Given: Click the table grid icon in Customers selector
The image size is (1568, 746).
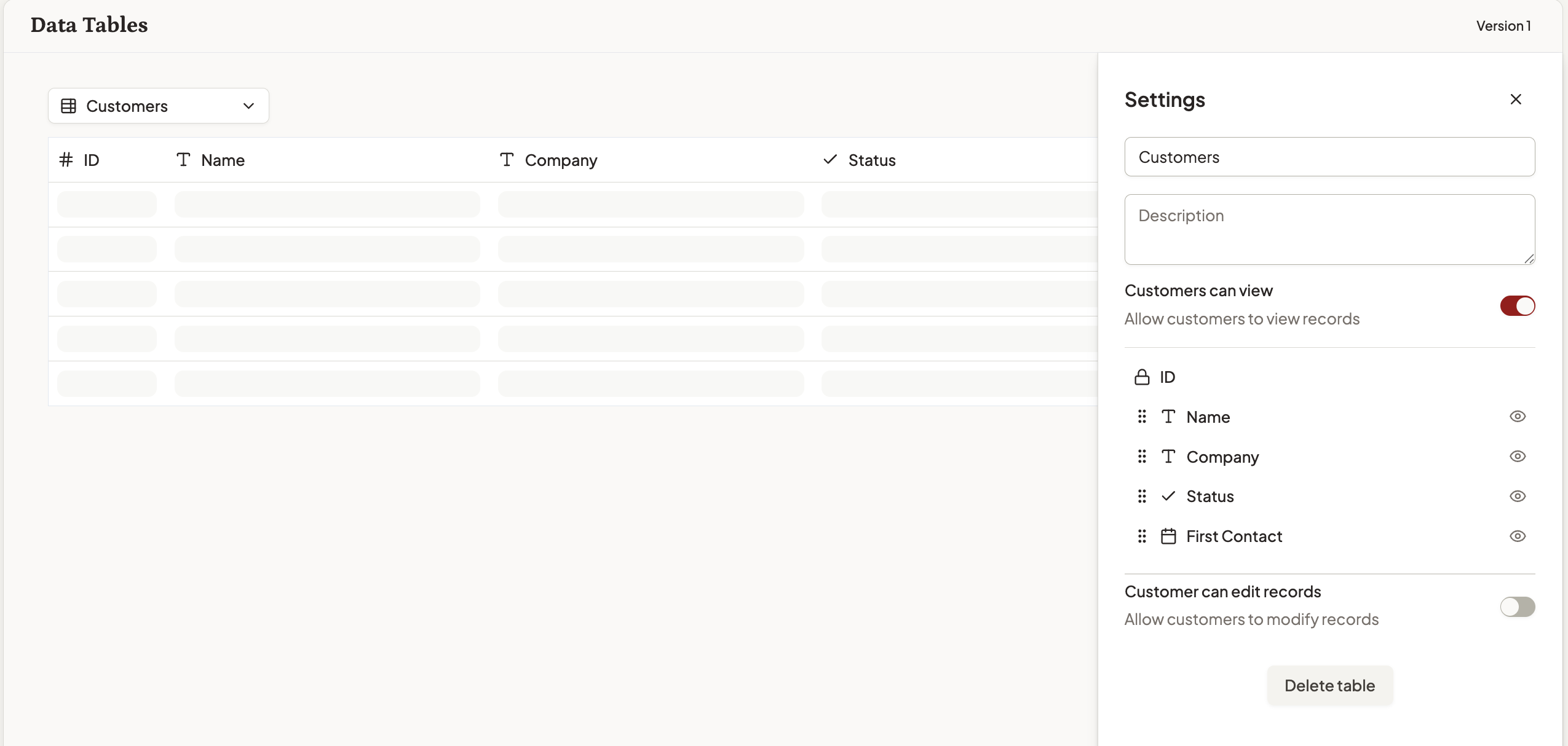Looking at the screenshot, I should [69, 106].
